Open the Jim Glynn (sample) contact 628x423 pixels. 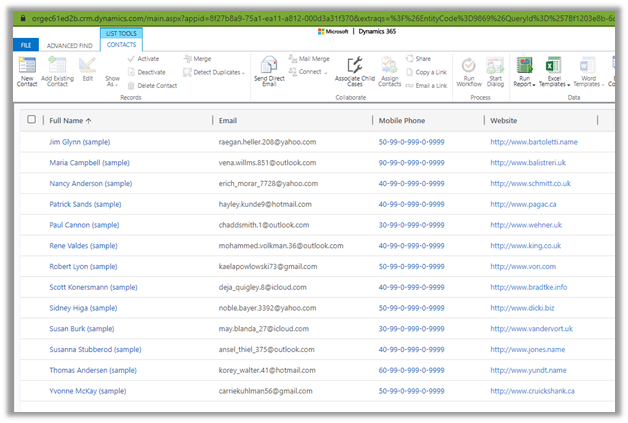(83, 142)
